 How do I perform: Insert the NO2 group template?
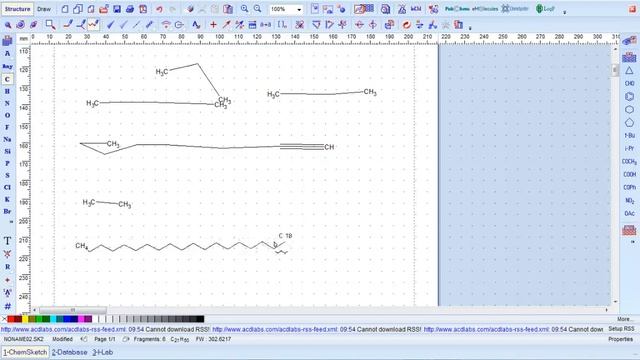629,200
